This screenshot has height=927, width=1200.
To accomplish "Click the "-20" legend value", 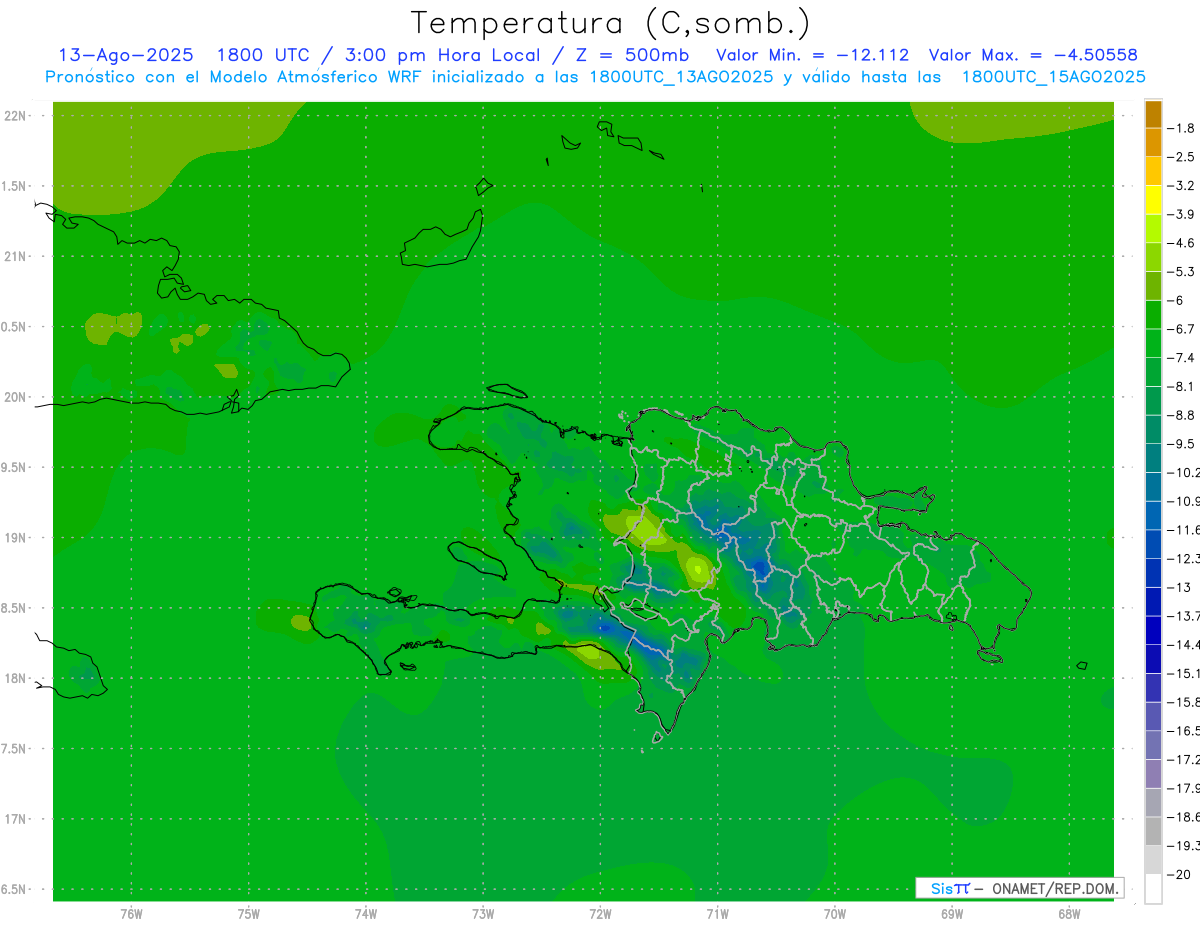I will [1178, 874].
